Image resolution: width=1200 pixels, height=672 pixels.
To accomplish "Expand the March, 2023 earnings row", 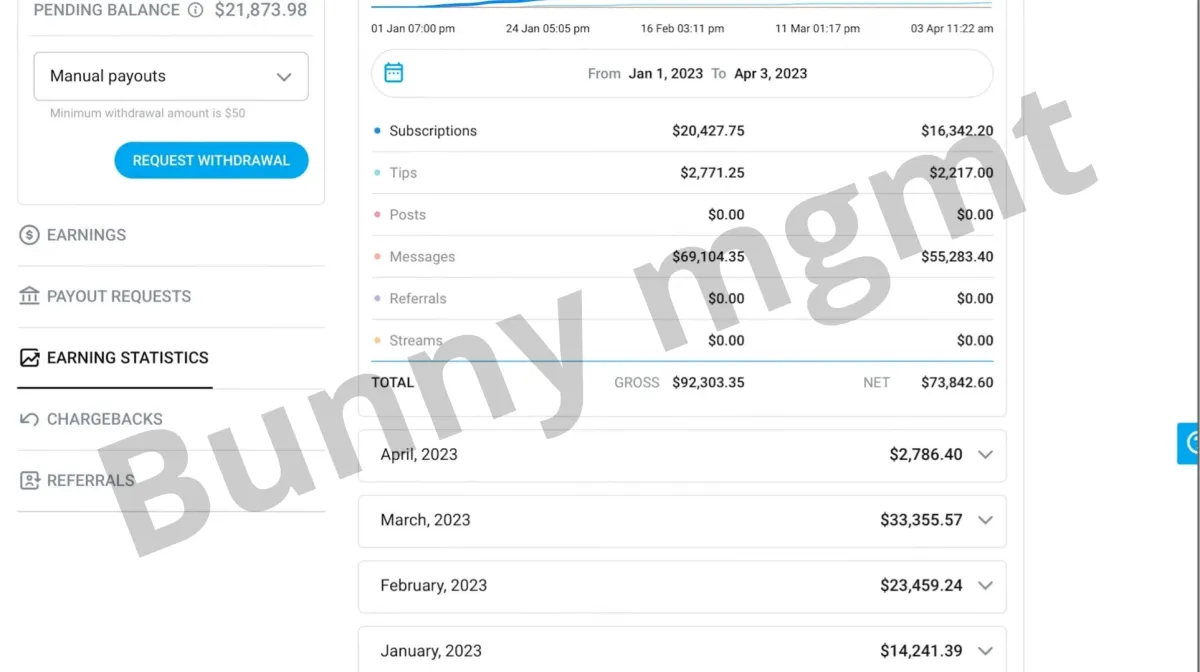I will click(985, 520).
